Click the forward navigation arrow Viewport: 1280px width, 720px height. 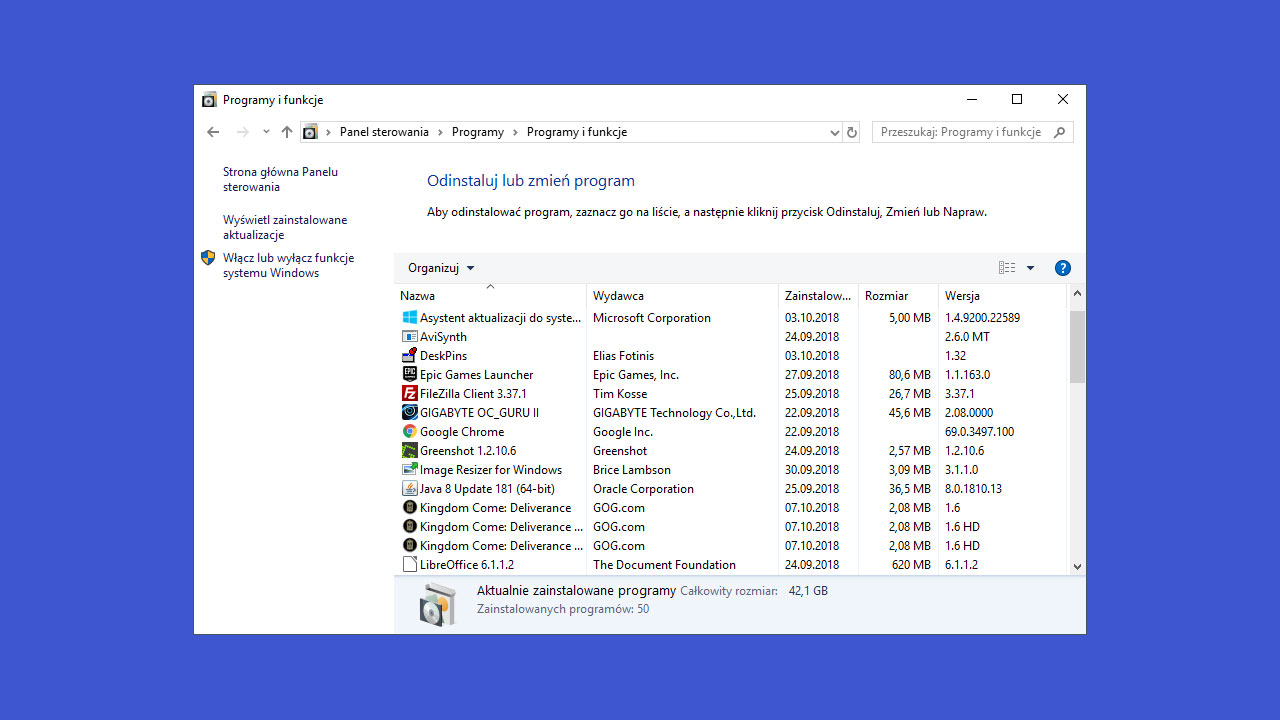pos(243,132)
